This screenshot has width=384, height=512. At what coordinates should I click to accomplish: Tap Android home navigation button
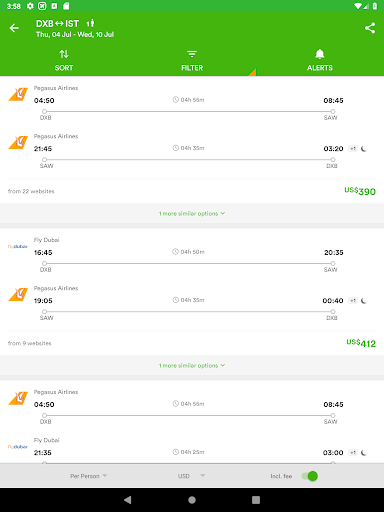192,500
